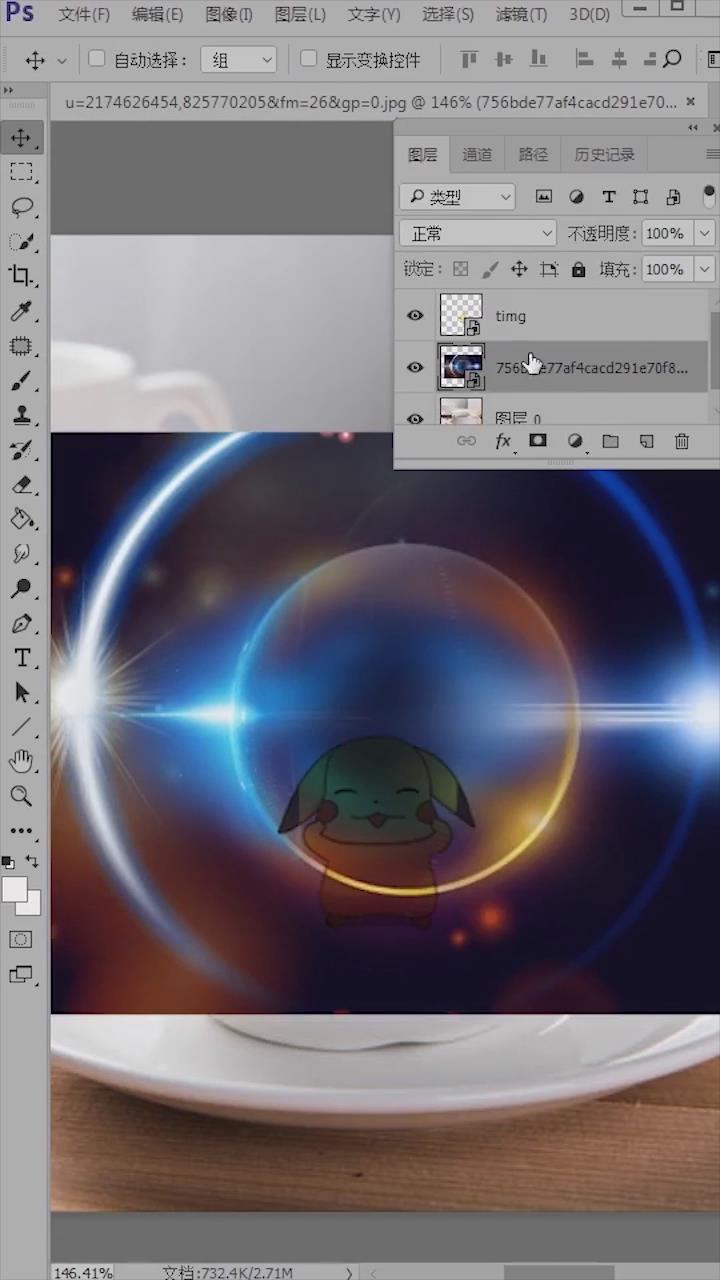
Task: Reset default foreground and background colors
Action: tap(8, 861)
